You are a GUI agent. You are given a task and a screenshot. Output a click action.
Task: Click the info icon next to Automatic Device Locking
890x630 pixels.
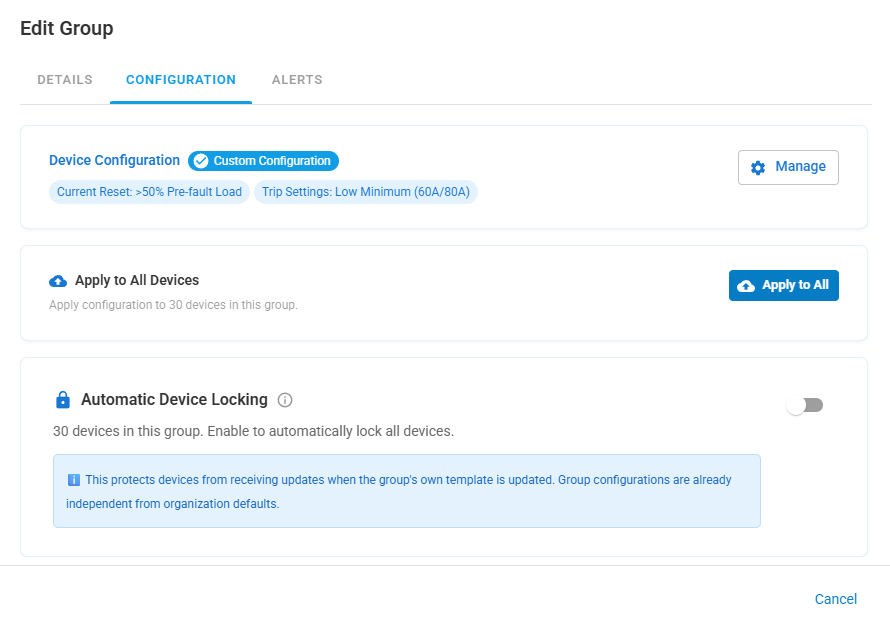point(285,400)
